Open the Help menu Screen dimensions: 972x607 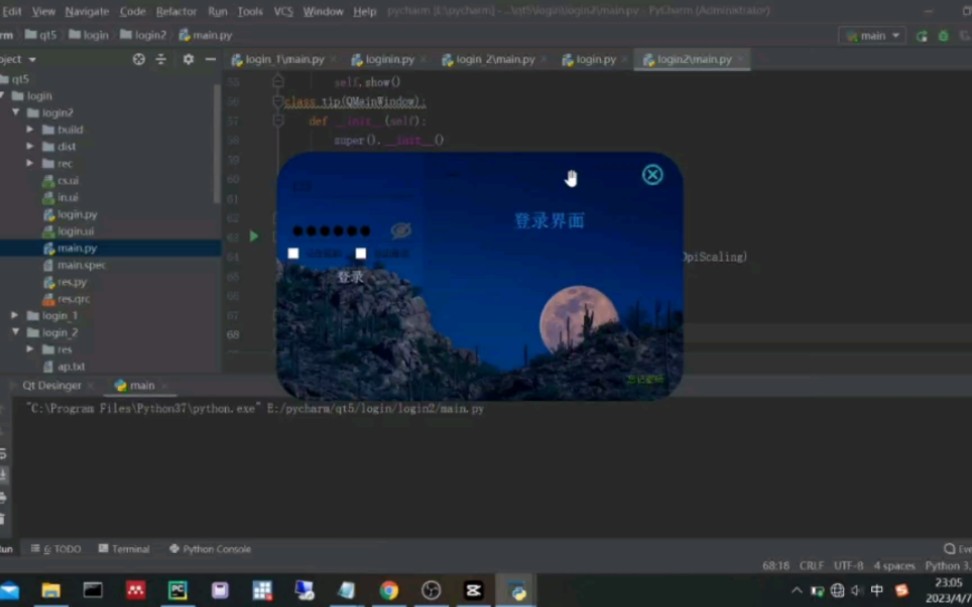(x=364, y=11)
